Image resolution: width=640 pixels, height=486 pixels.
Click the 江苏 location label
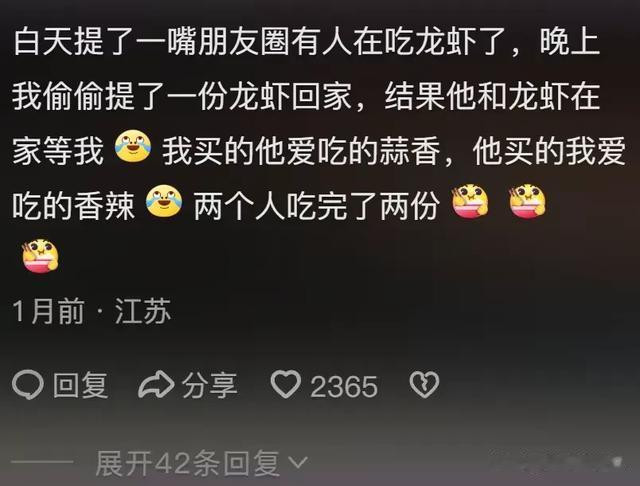pos(142,311)
